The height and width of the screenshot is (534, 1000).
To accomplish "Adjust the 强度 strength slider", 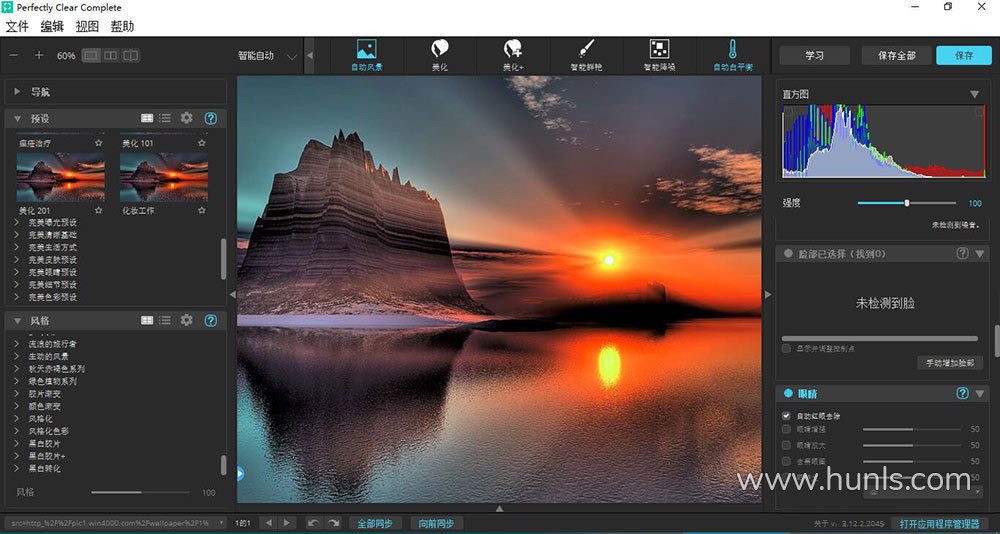I will pos(906,203).
